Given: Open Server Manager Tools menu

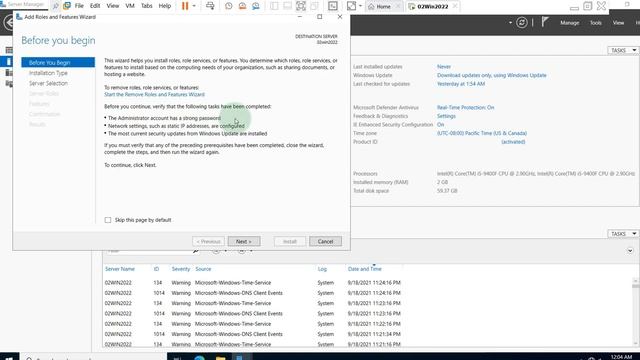Looking at the screenshot, I should click(596, 23).
